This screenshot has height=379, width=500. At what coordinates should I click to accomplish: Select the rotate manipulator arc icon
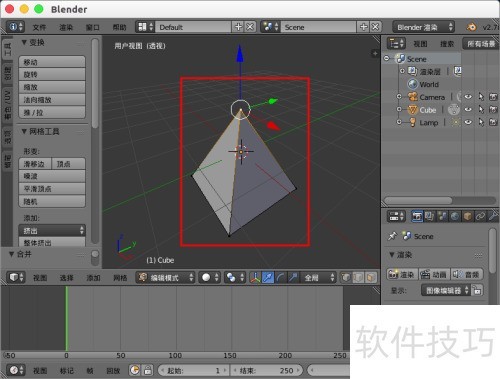click(x=280, y=277)
